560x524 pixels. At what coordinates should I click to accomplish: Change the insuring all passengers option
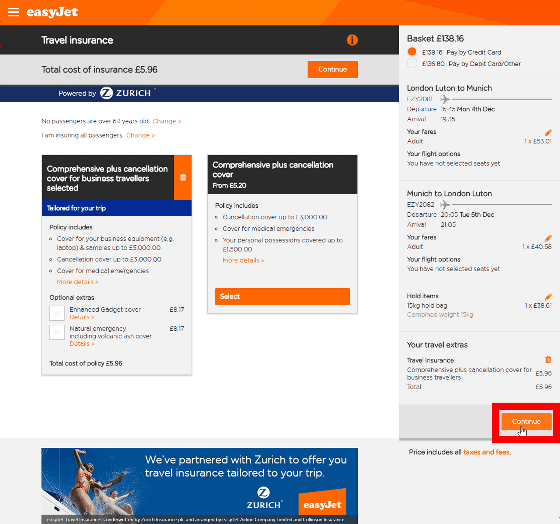click(140, 135)
